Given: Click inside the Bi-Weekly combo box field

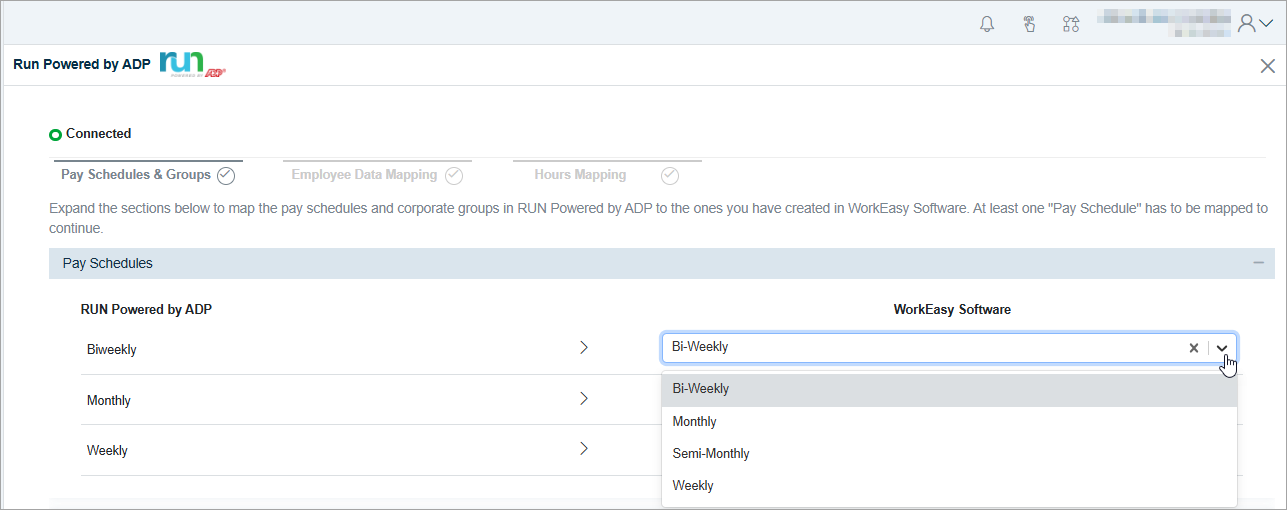Looking at the screenshot, I should pyautogui.click(x=949, y=348).
